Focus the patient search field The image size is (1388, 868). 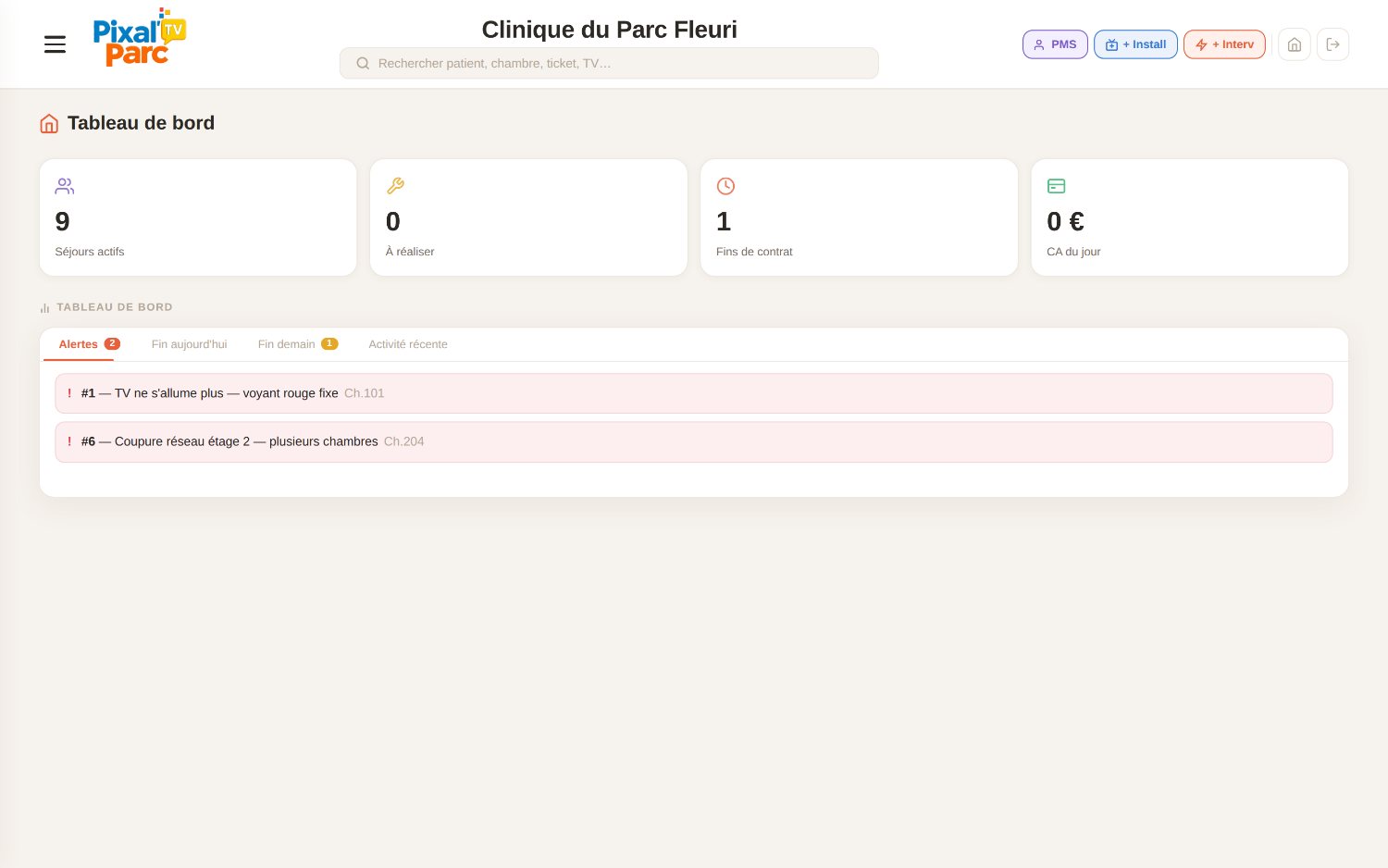click(609, 63)
